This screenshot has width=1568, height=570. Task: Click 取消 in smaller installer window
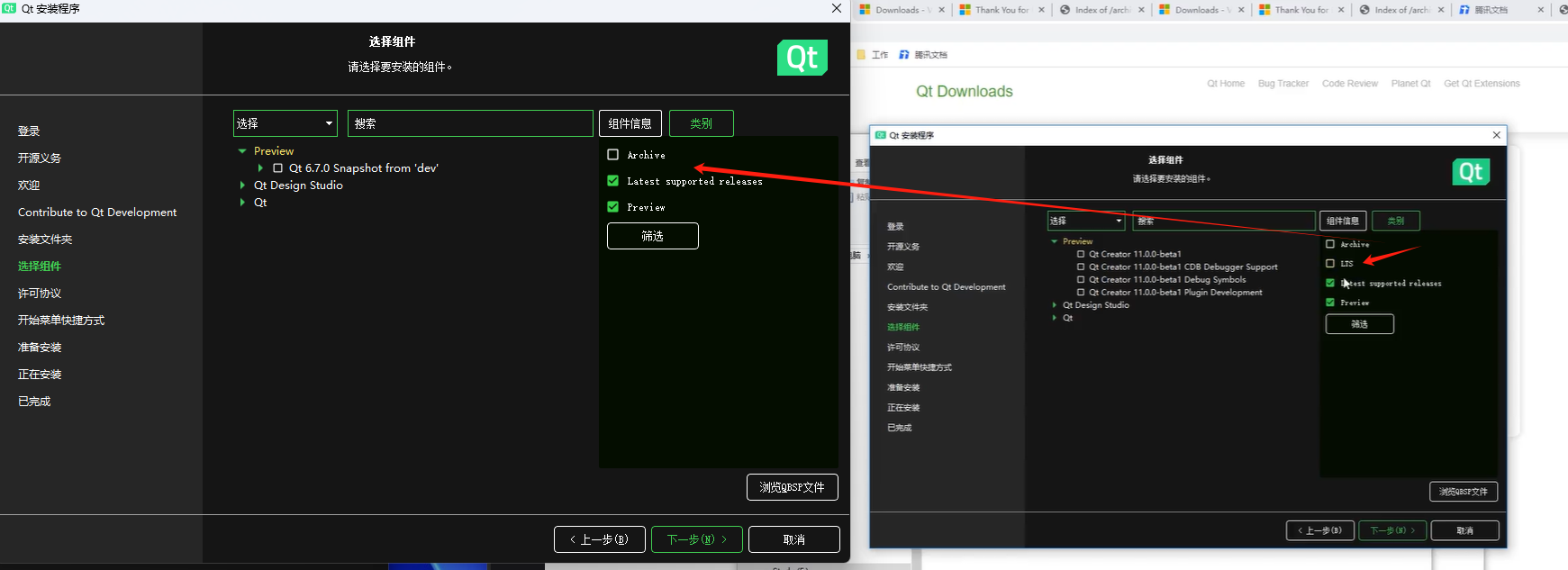click(1465, 530)
